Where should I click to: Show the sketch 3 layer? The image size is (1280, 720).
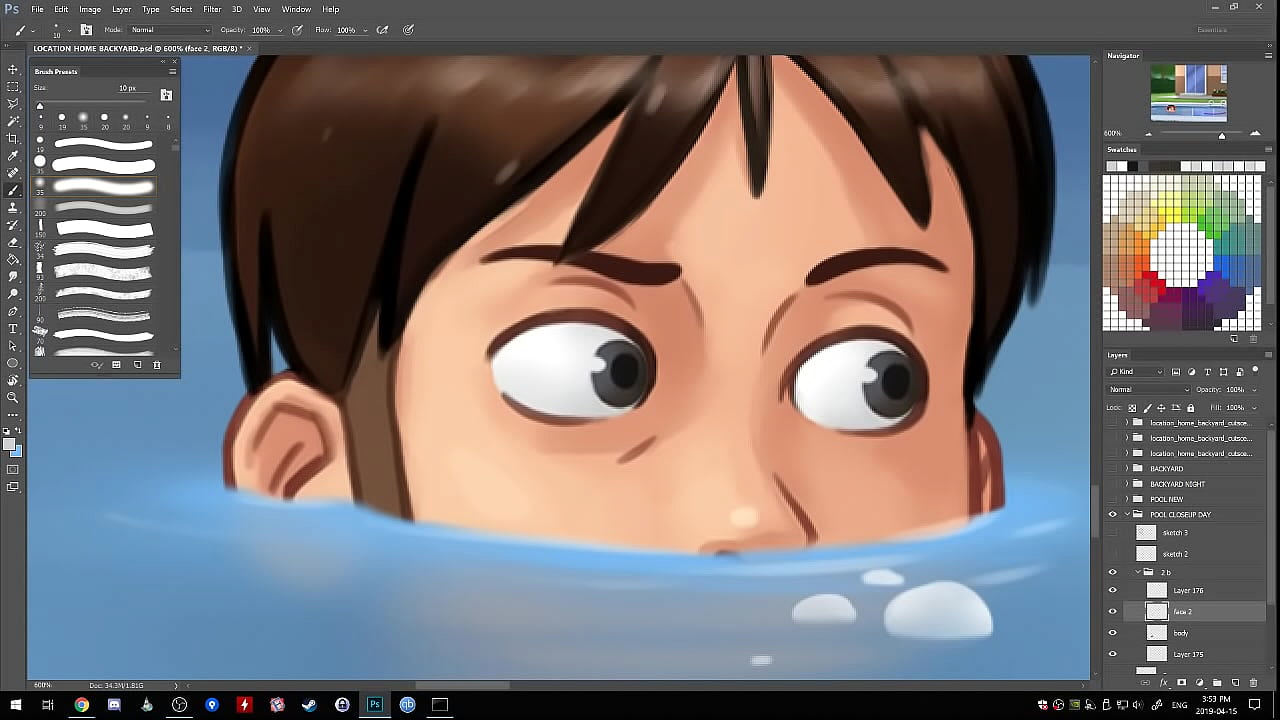[x=1112, y=533]
